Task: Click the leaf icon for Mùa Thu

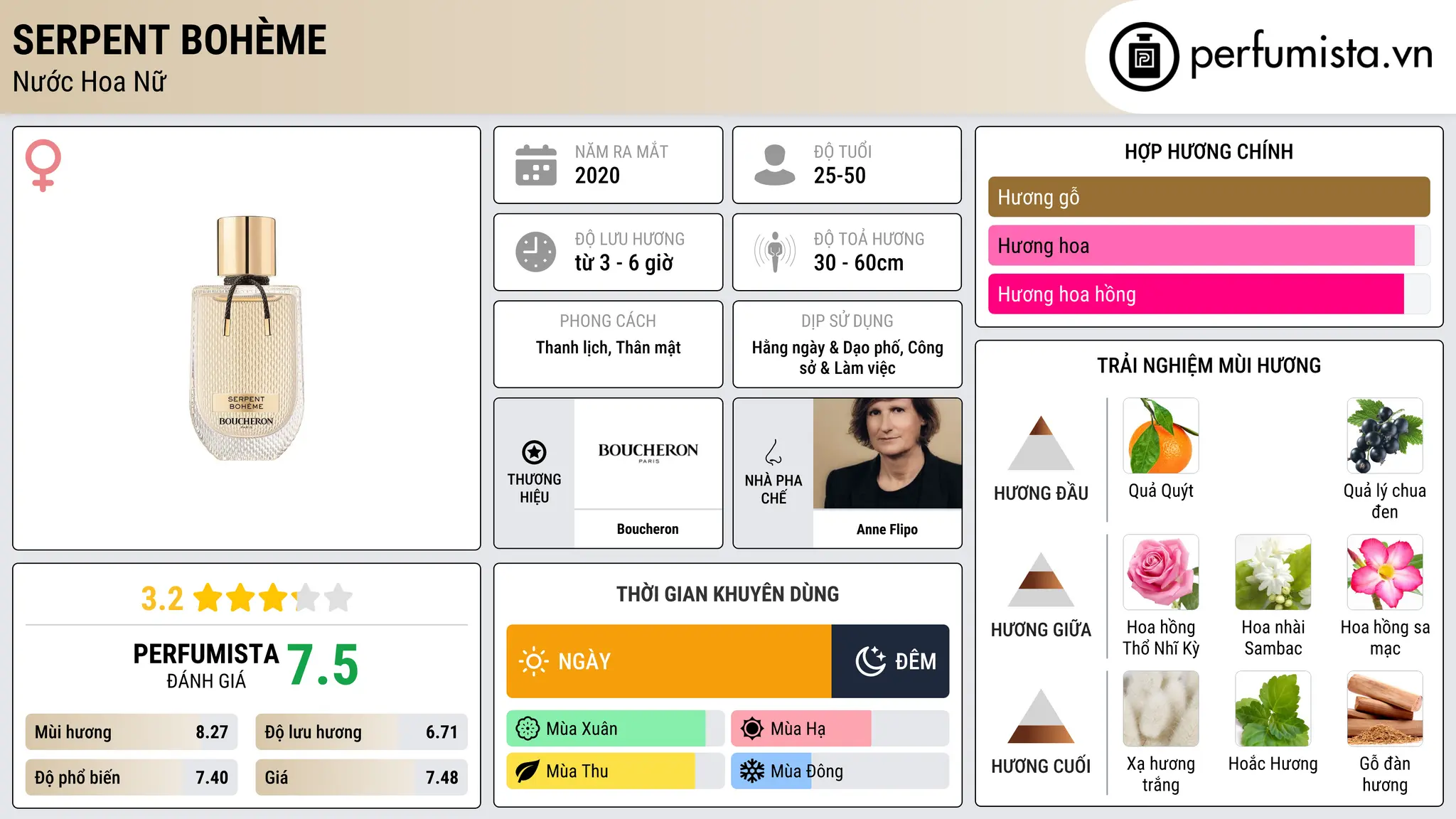Action: pyautogui.click(x=528, y=771)
